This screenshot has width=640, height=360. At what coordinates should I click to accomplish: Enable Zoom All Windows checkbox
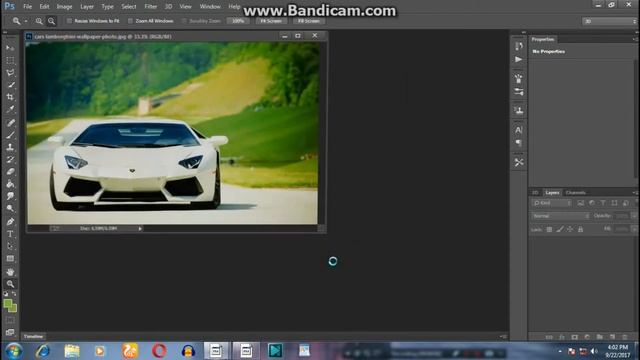pos(130,21)
